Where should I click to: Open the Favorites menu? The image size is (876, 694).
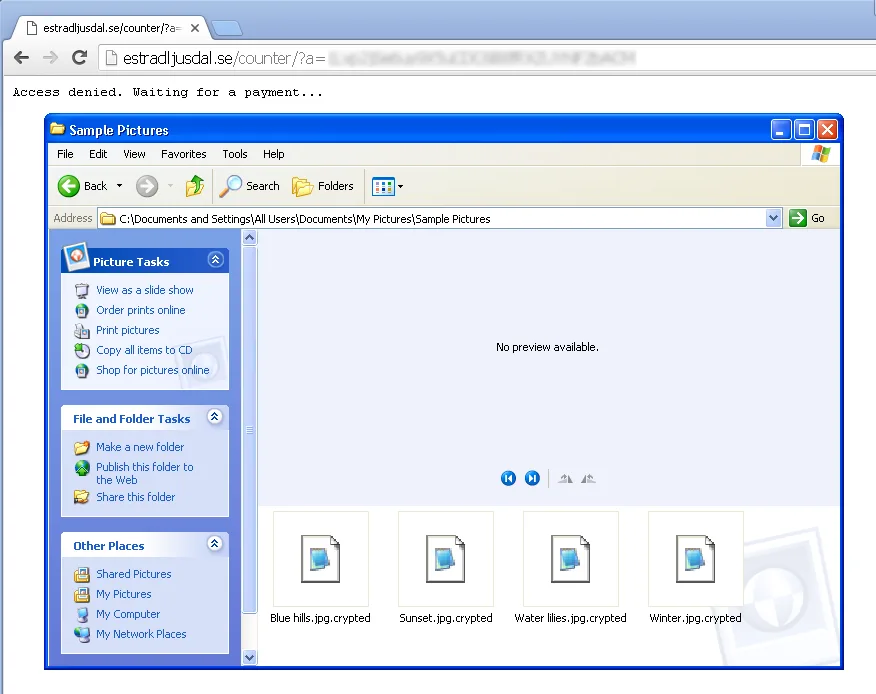(x=184, y=154)
